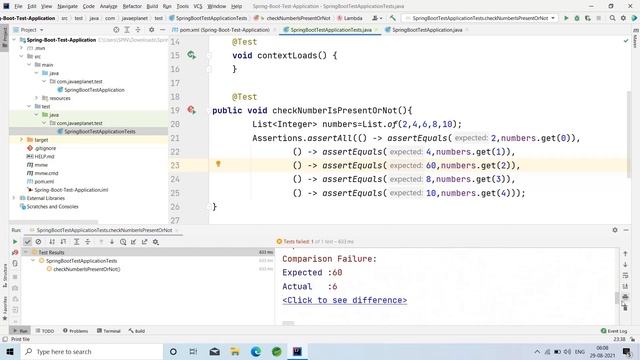The width and height of the screenshot is (640, 360).
Task: Open Project panel options gear
Action: 151,30
